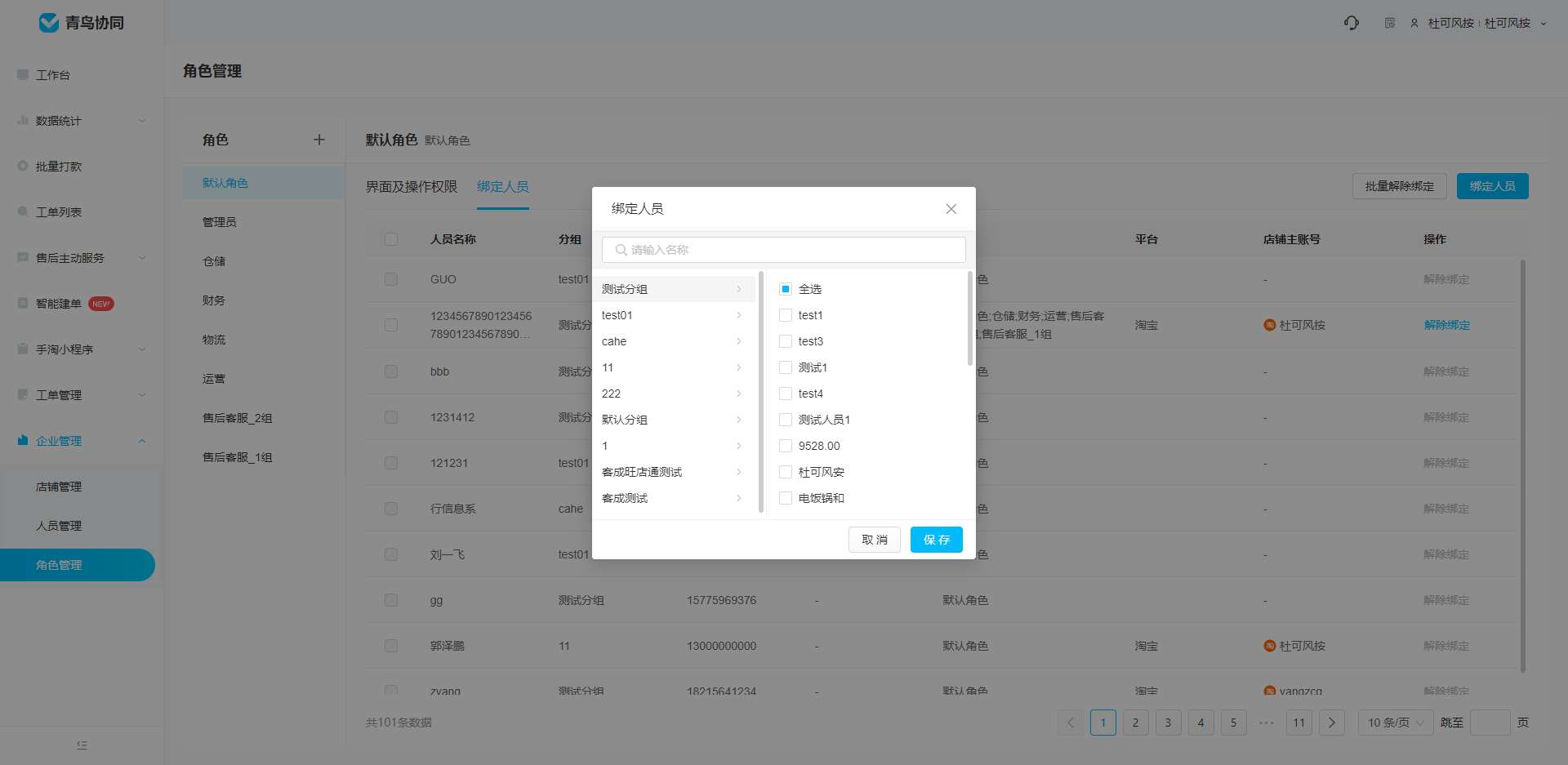Check the 测试人员1 checkbox

pyautogui.click(x=786, y=420)
